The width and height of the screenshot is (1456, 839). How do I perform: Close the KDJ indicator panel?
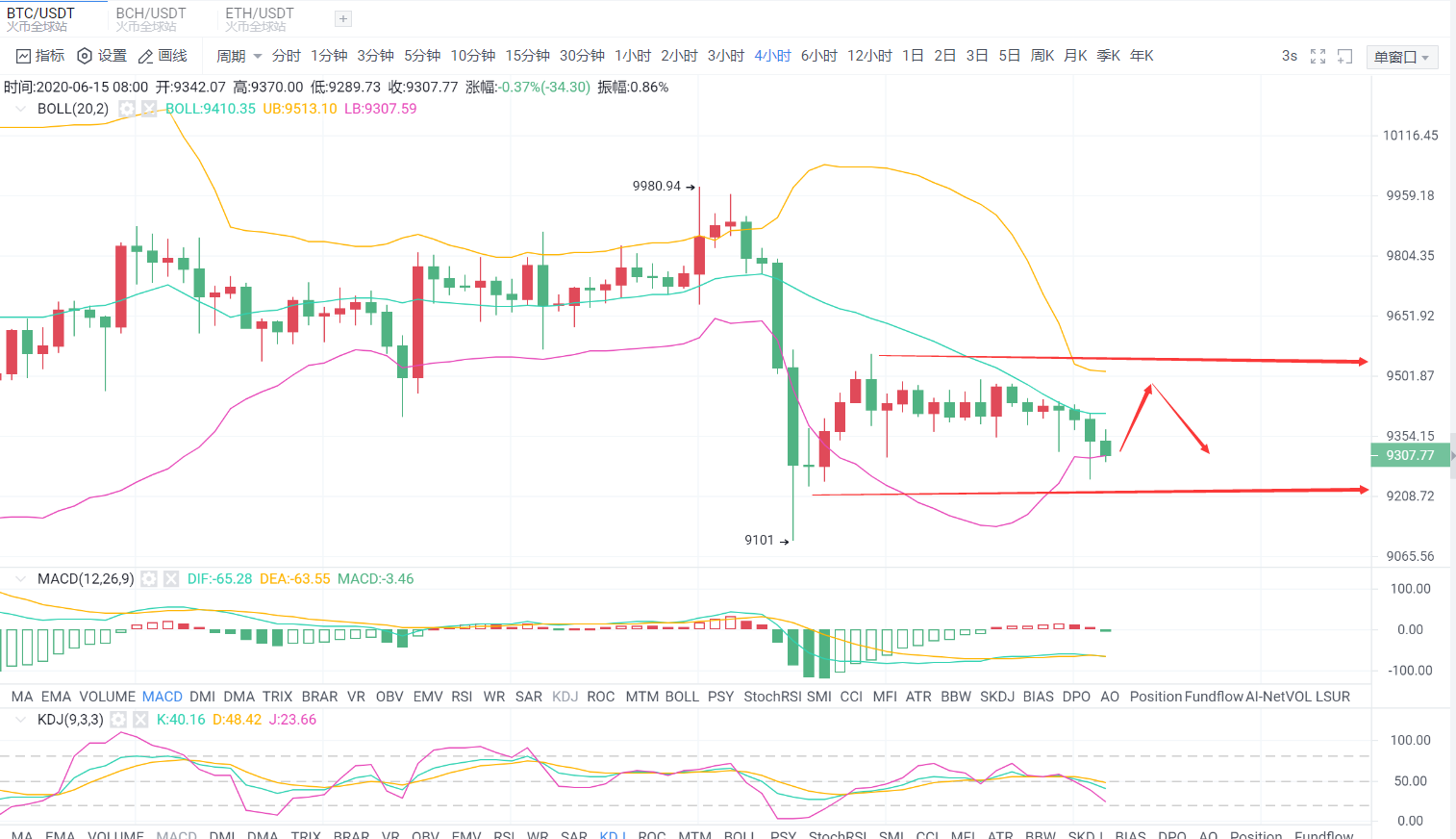click(x=140, y=720)
